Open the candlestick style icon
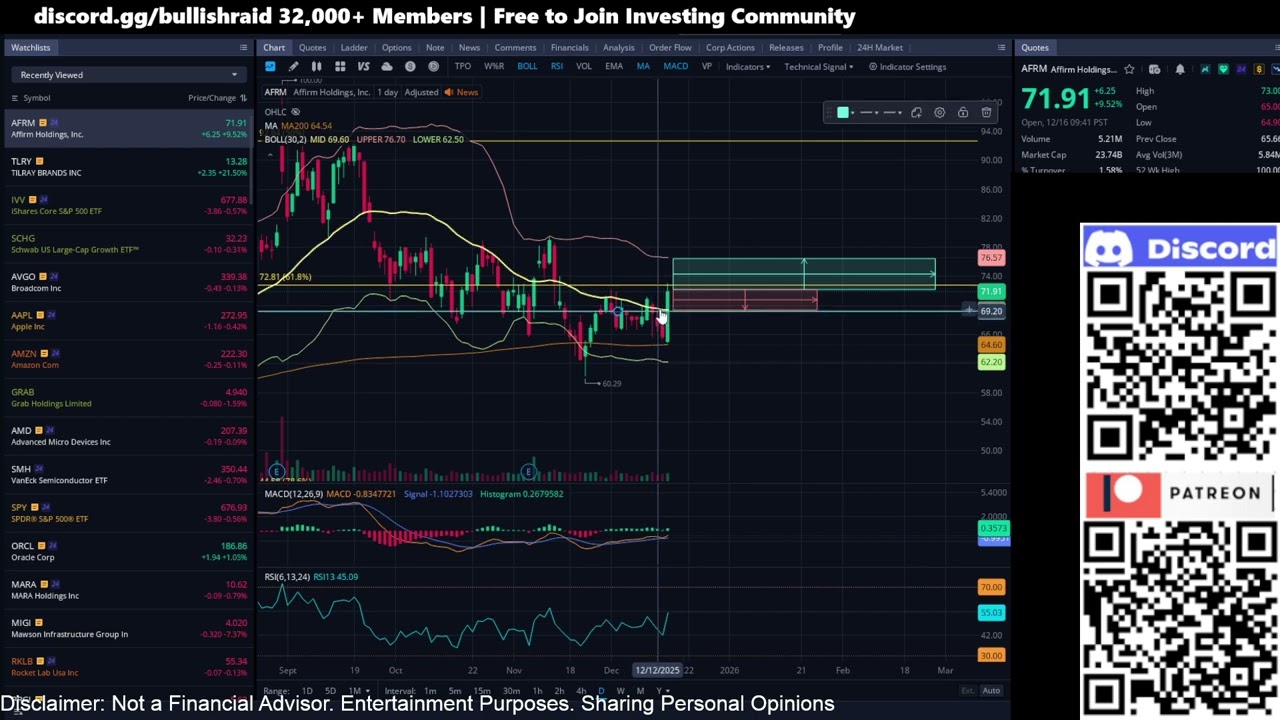The image size is (1280, 720). [316, 67]
